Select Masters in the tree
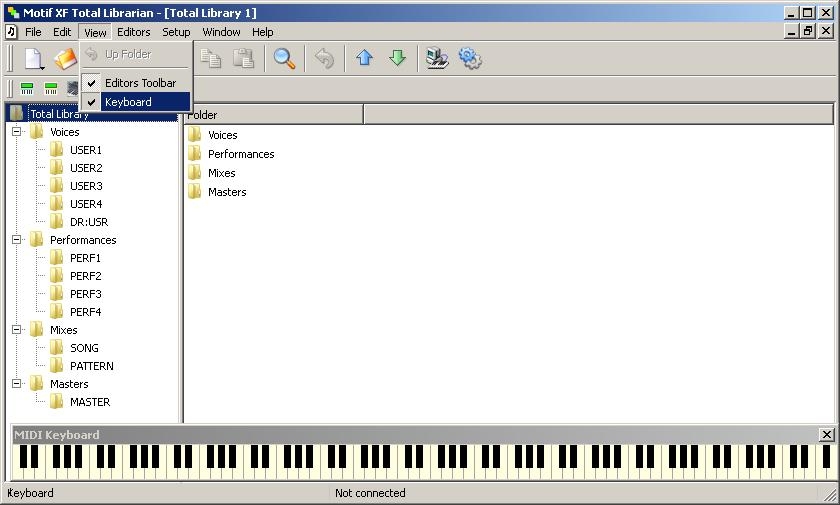The image size is (840, 505). 69,384
